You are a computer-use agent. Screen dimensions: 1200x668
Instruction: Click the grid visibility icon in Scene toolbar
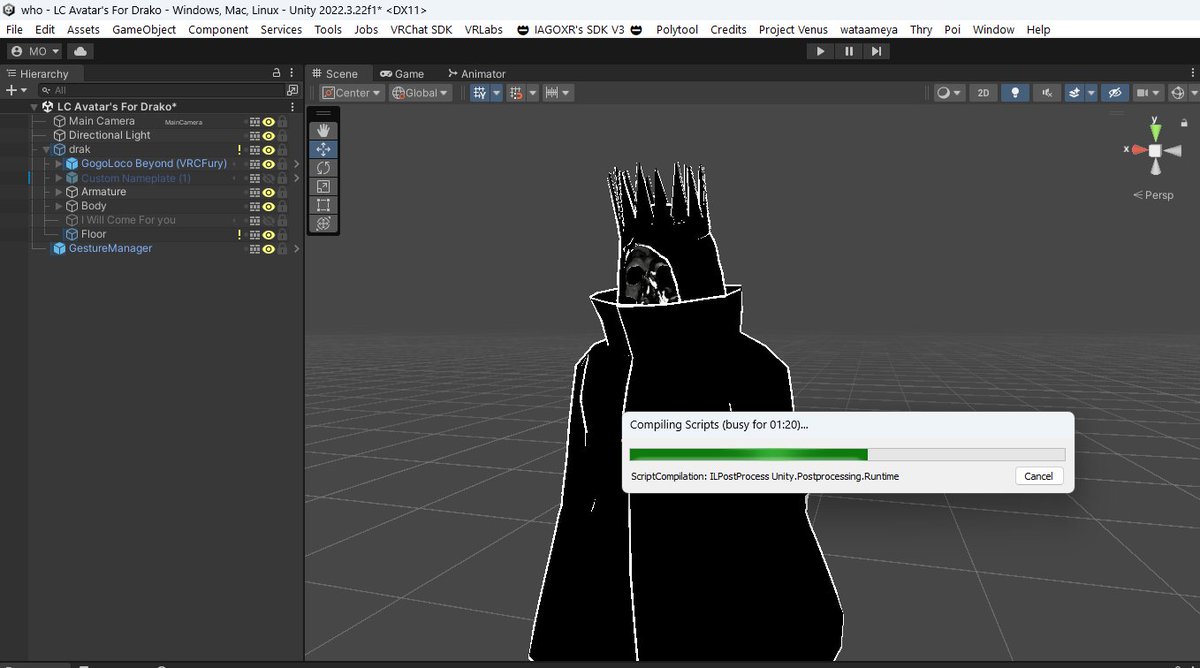pyautogui.click(x=480, y=92)
